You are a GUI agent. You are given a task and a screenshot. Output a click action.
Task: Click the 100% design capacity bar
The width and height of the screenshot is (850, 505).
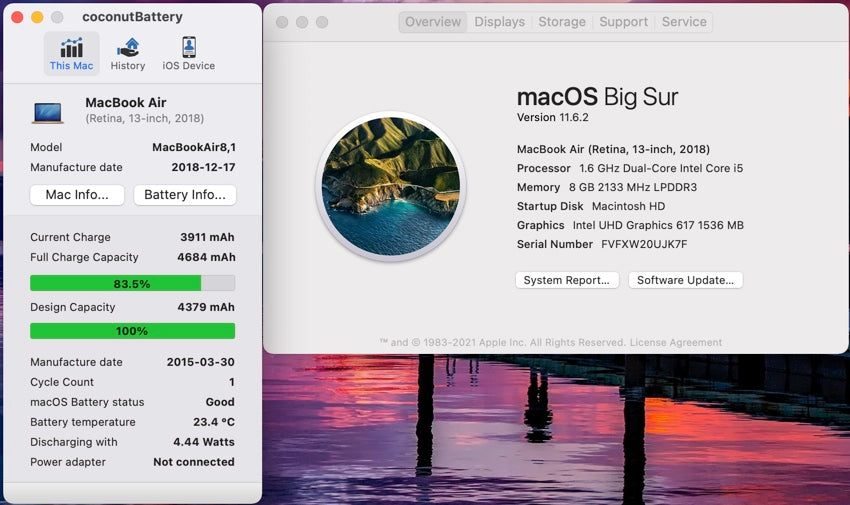[x=132, y=331]
